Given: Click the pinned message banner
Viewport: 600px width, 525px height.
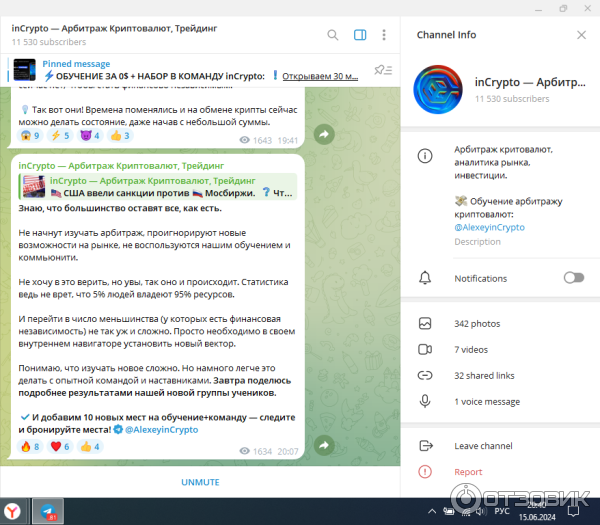Looking at the screenshot, I should click(190, 70).
